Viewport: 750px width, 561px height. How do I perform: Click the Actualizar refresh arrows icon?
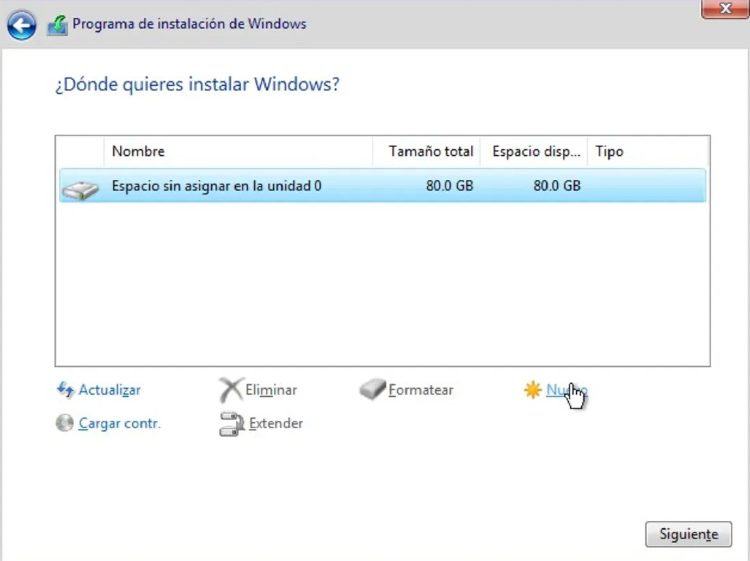[66, 390]
